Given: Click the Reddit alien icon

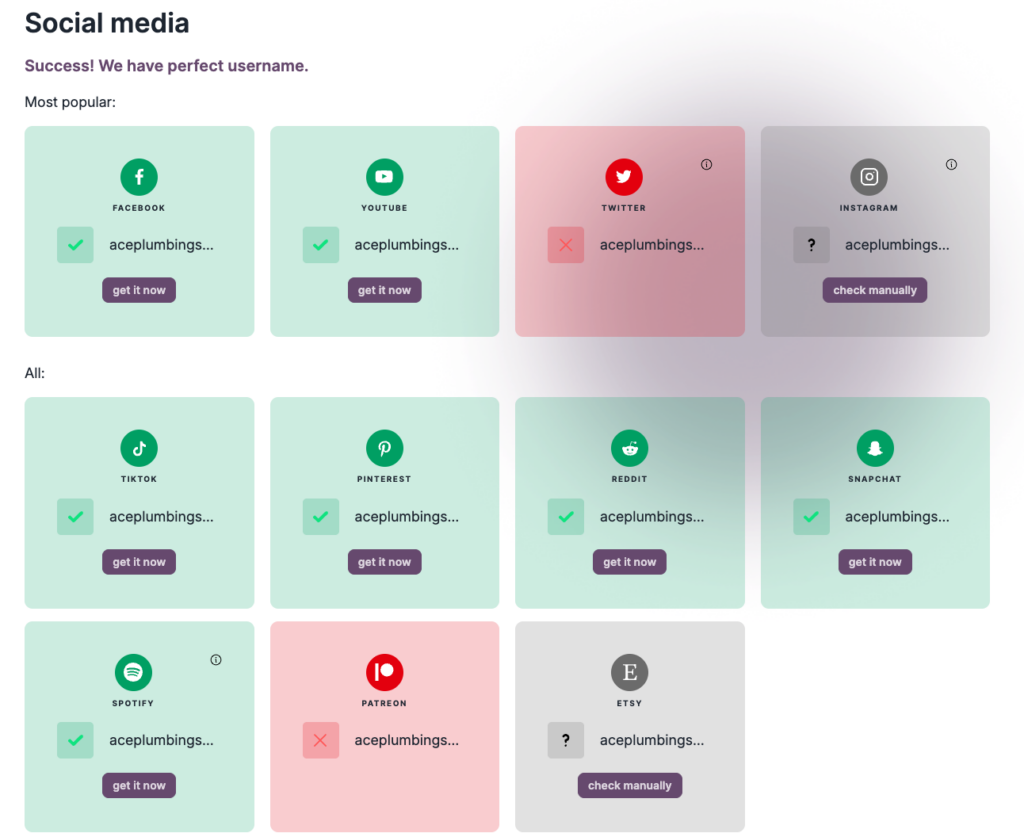Looking at the screenshot, I should click(630, 448).
